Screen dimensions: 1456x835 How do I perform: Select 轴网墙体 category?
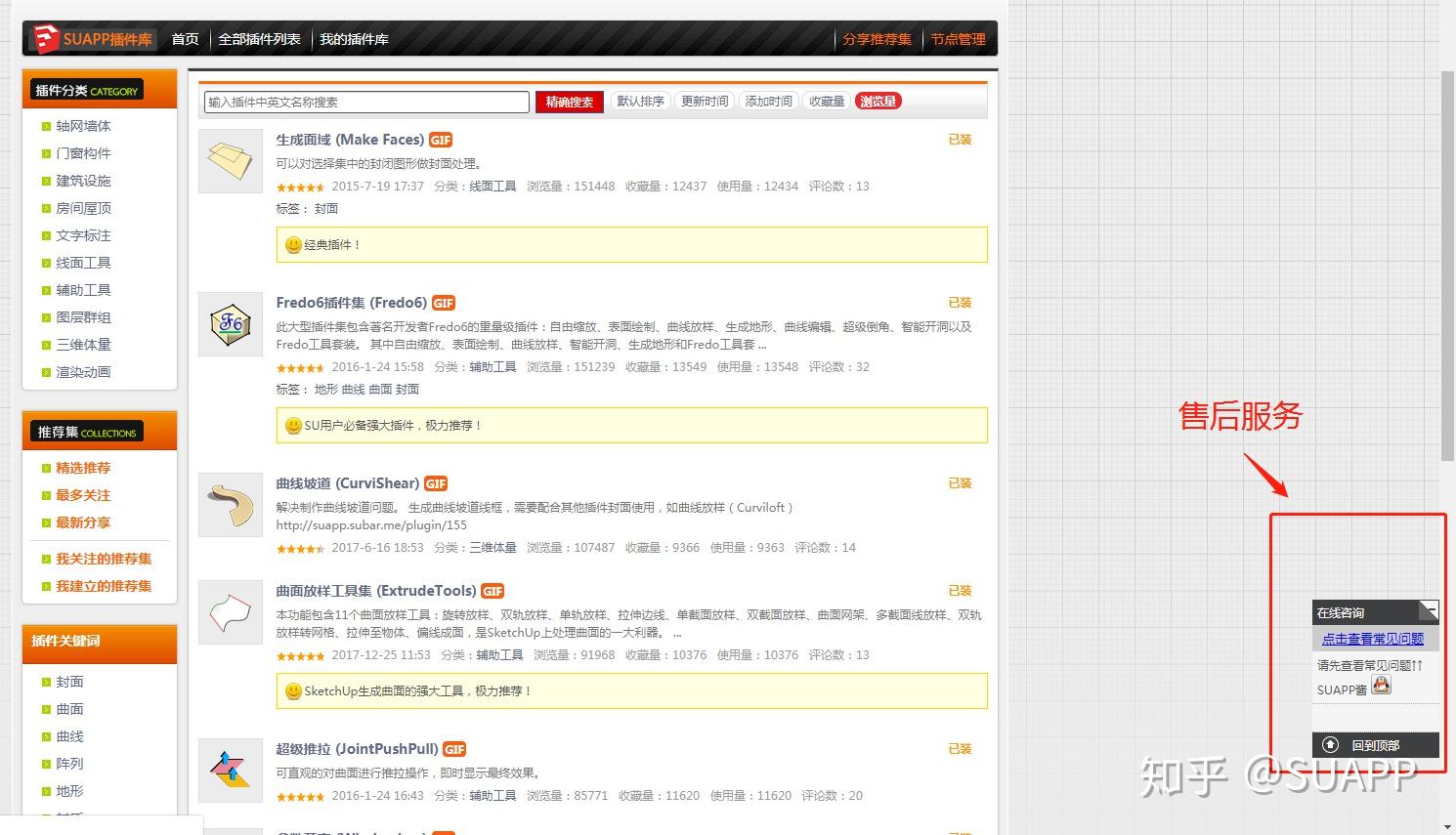[x=83, y=126]
